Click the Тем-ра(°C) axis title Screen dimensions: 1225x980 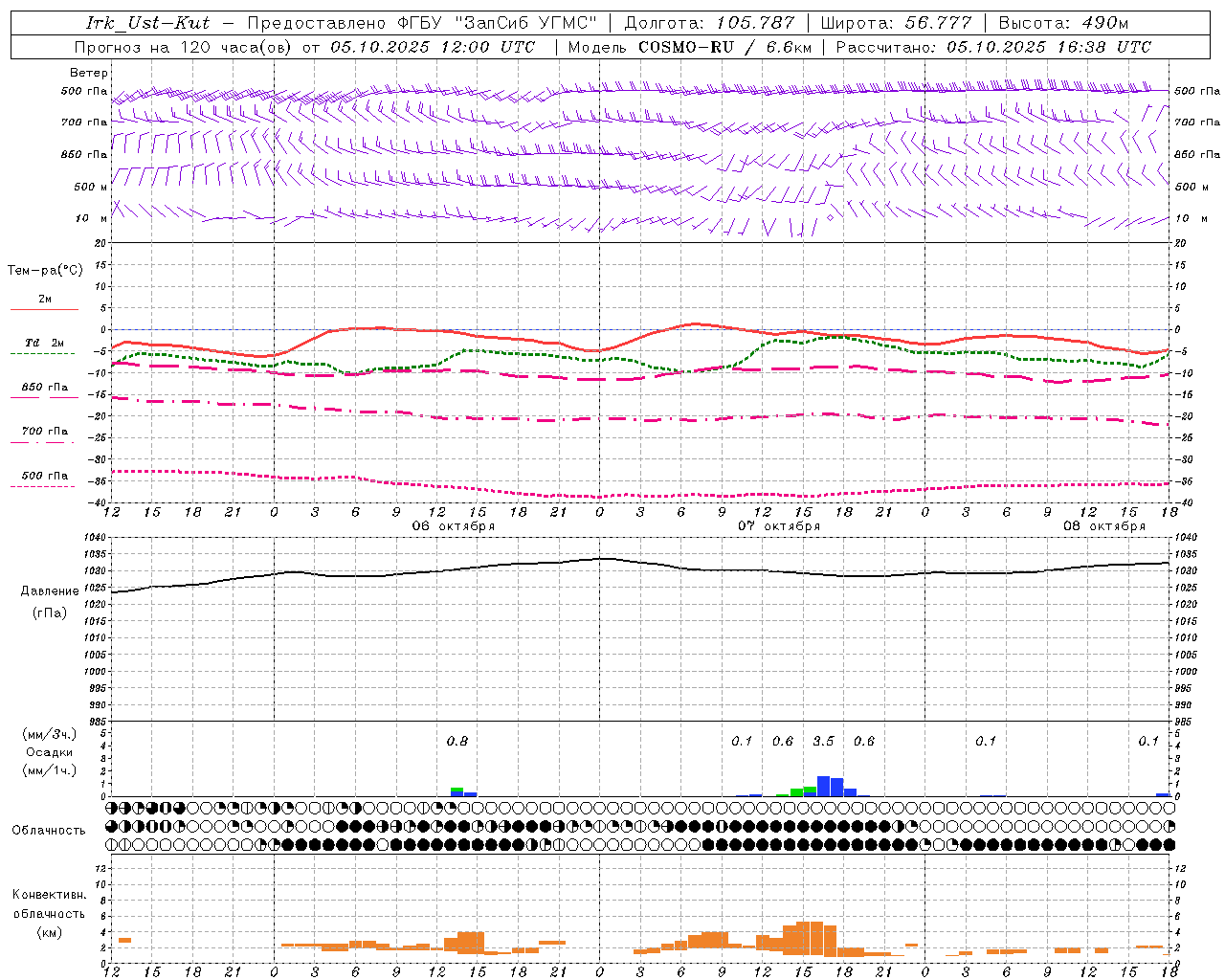[x=45, y=271]
